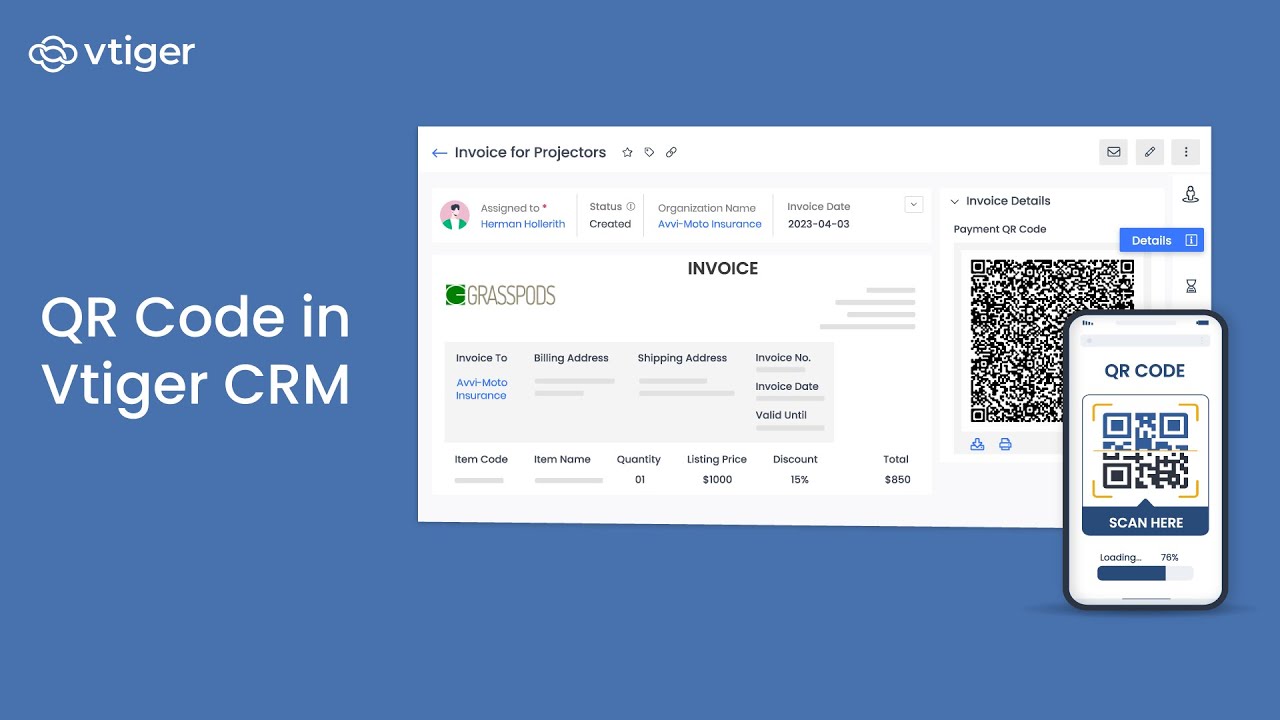Screen dimensions: 1280x720
Task: Click the Invoice for Projectors title
Action: tap(530, 153)
